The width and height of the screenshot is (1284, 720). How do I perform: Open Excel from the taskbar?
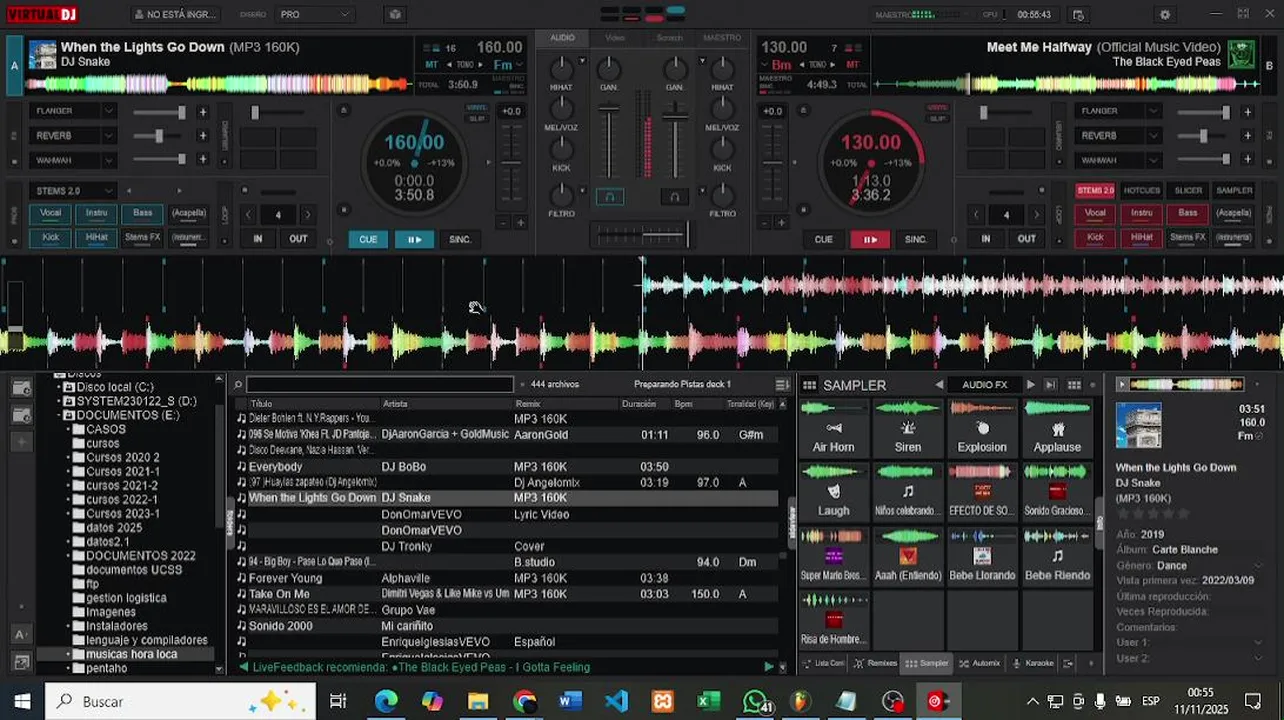point(709,701)
